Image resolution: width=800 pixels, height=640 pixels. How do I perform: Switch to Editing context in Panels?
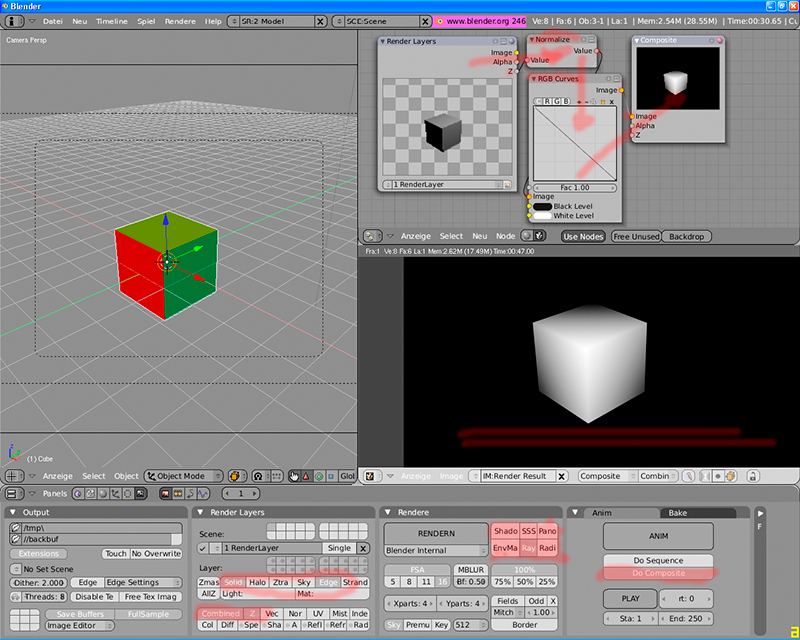pyautogui.click(x=128, y=494)
